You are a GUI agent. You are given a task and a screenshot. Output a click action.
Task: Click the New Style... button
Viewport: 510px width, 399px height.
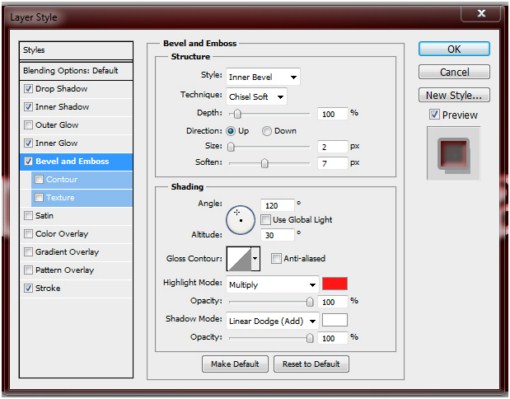454,95
